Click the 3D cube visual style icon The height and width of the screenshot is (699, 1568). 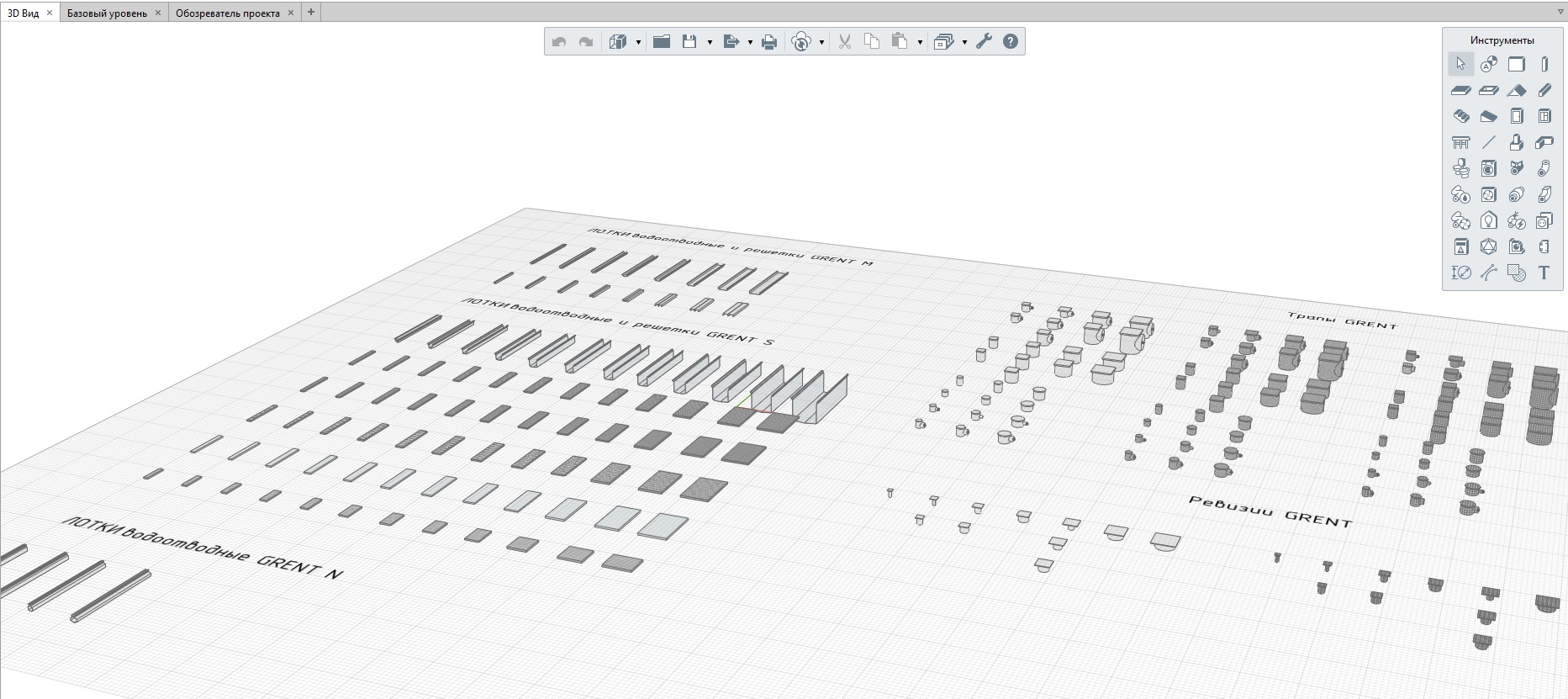coord(618,42)
